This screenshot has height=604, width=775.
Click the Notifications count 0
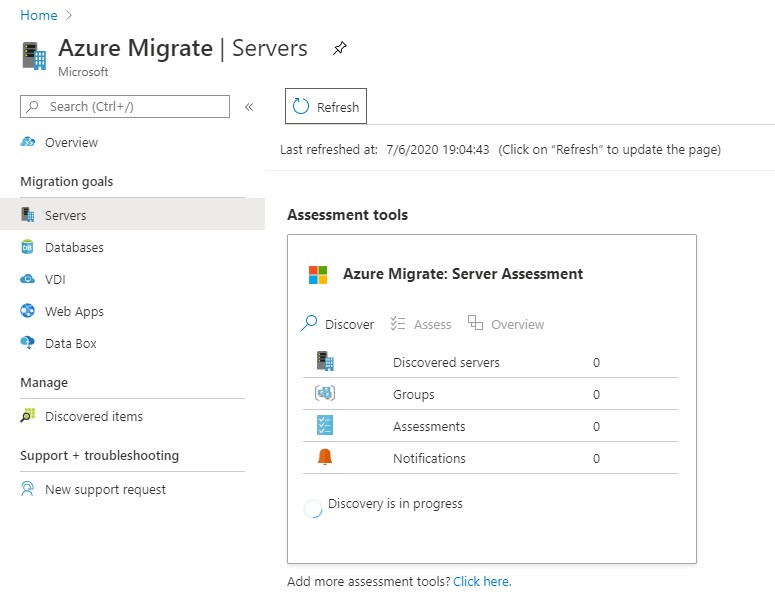pyautogui.click(x=596, y=458)
